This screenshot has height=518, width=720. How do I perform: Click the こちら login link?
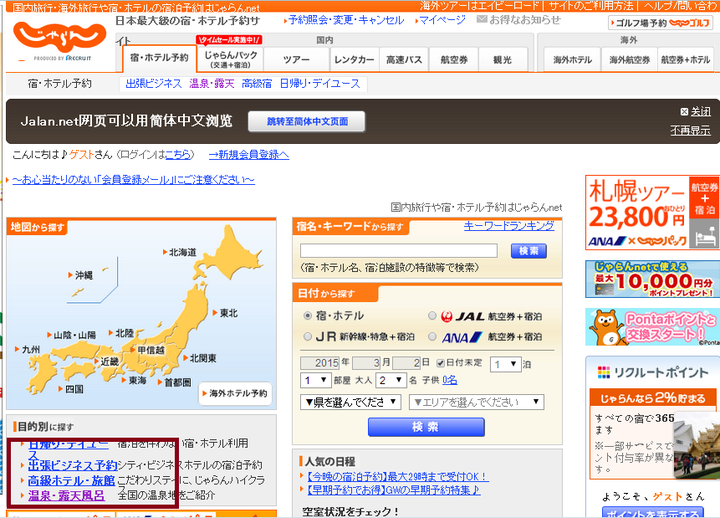(x=177, y=155)
